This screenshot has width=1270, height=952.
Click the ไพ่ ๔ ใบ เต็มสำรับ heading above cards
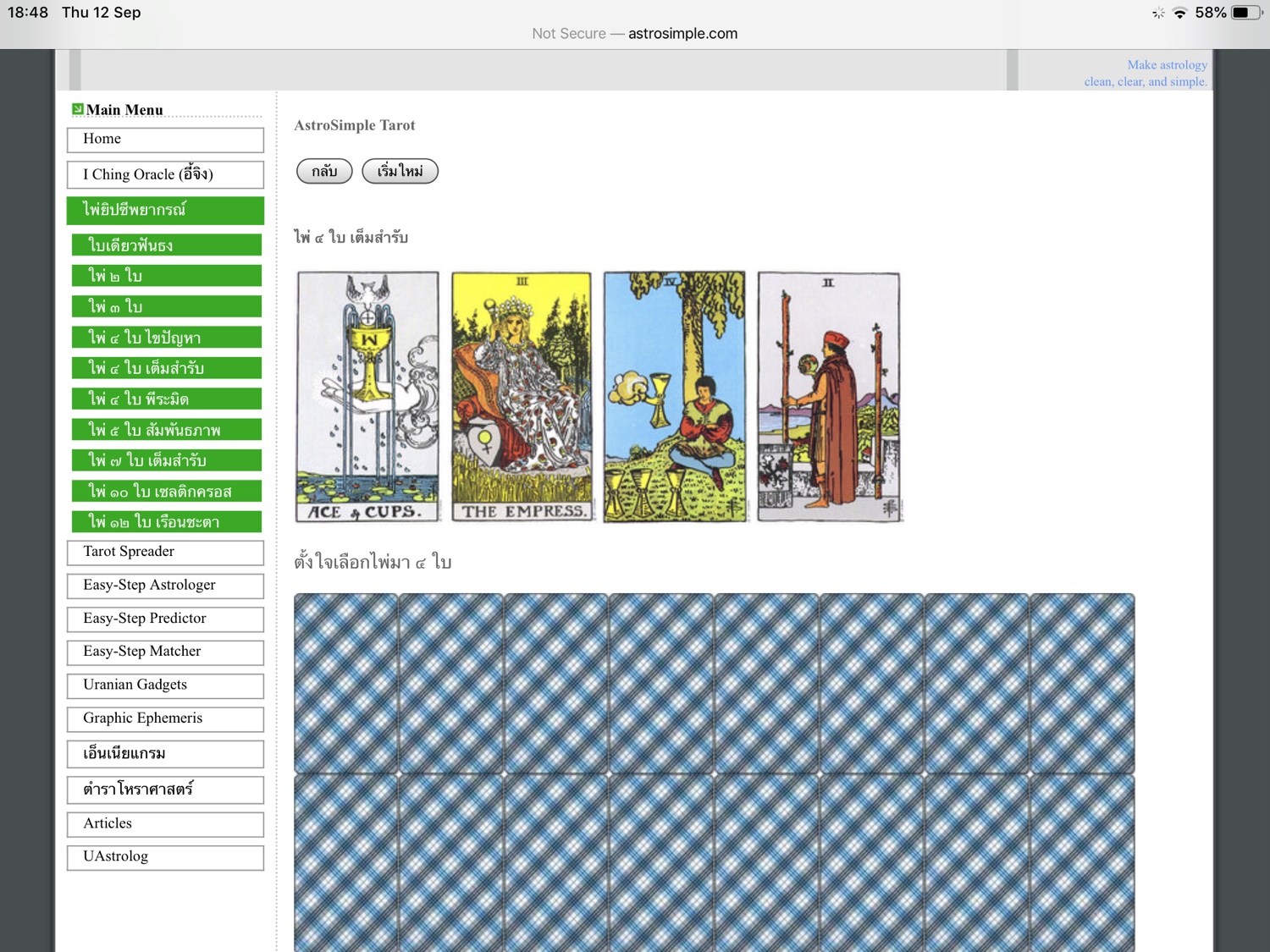point(351,237)
